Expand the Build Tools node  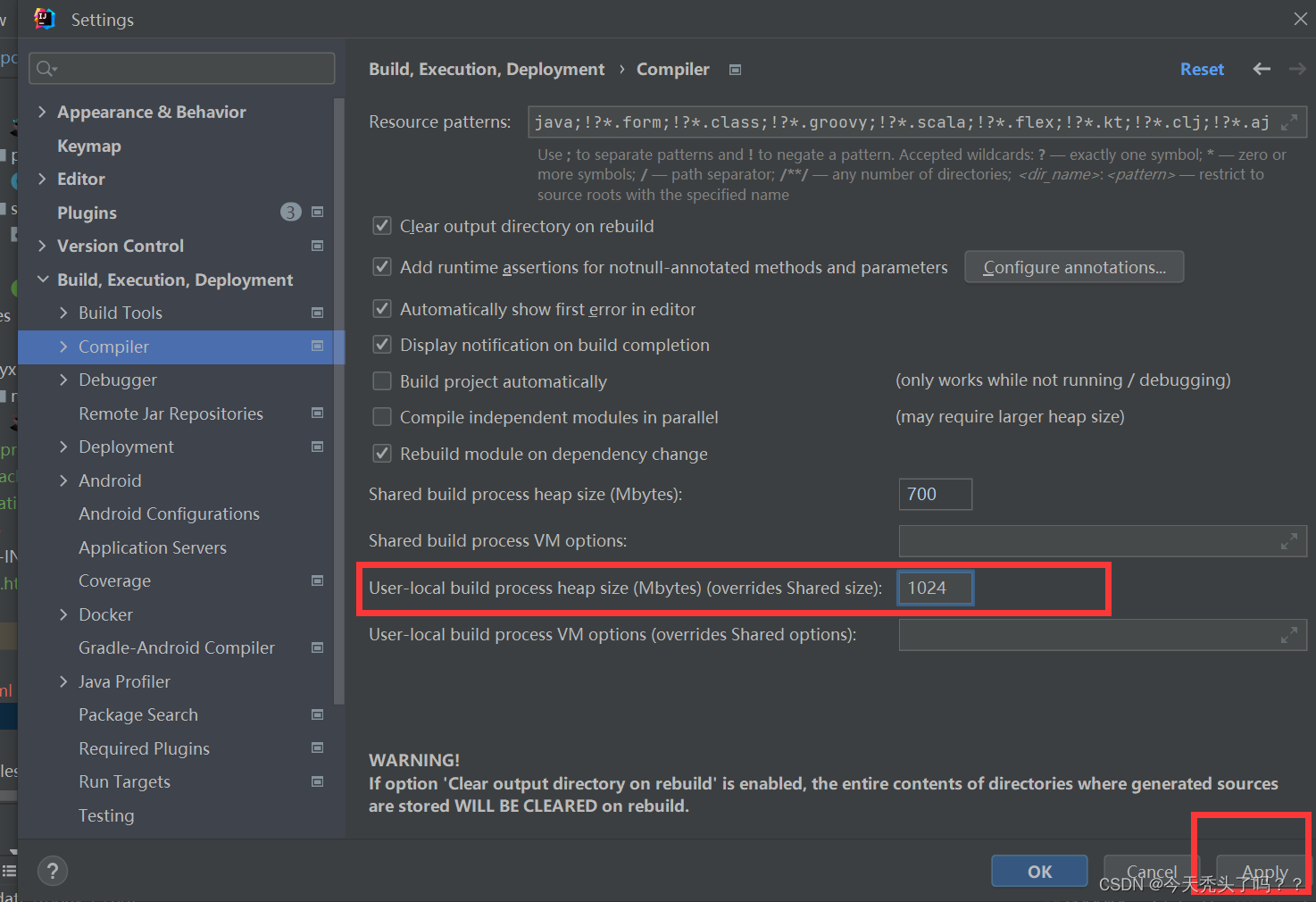pyautogui.click(x=62, y=313)
